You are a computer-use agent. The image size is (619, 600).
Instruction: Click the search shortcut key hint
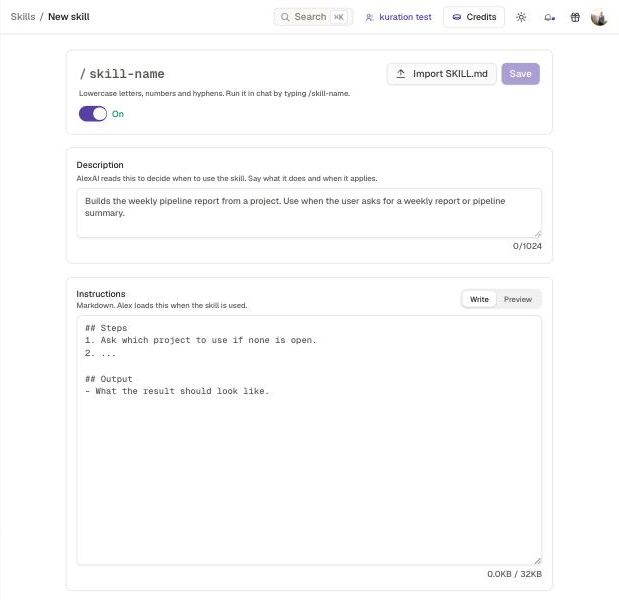[339, 17]
